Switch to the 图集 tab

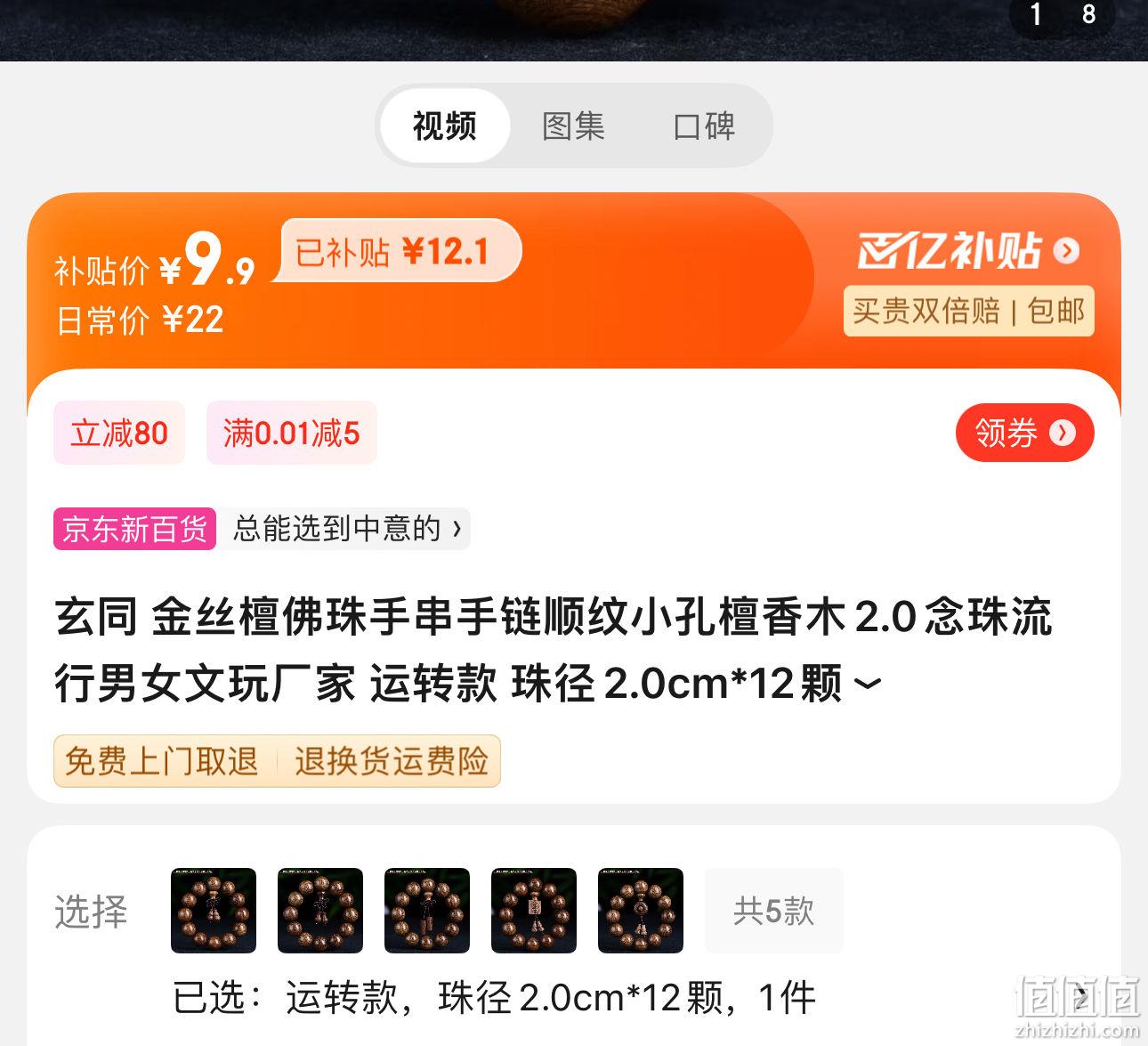(574, 126)
